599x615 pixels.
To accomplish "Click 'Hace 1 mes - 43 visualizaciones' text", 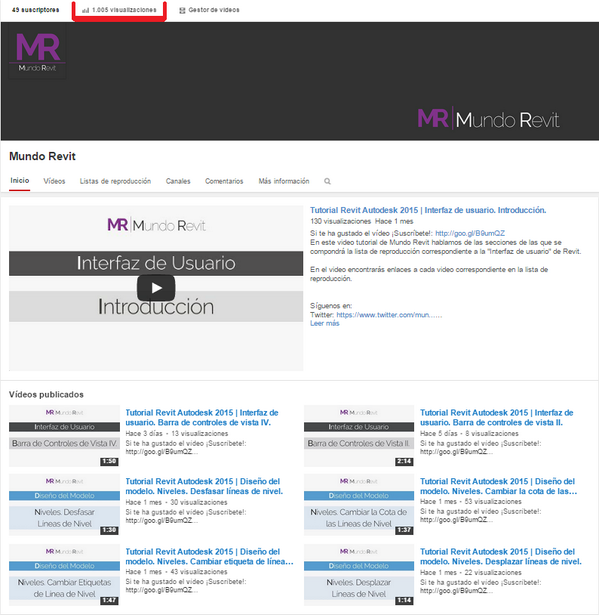I will coord(176,572).
